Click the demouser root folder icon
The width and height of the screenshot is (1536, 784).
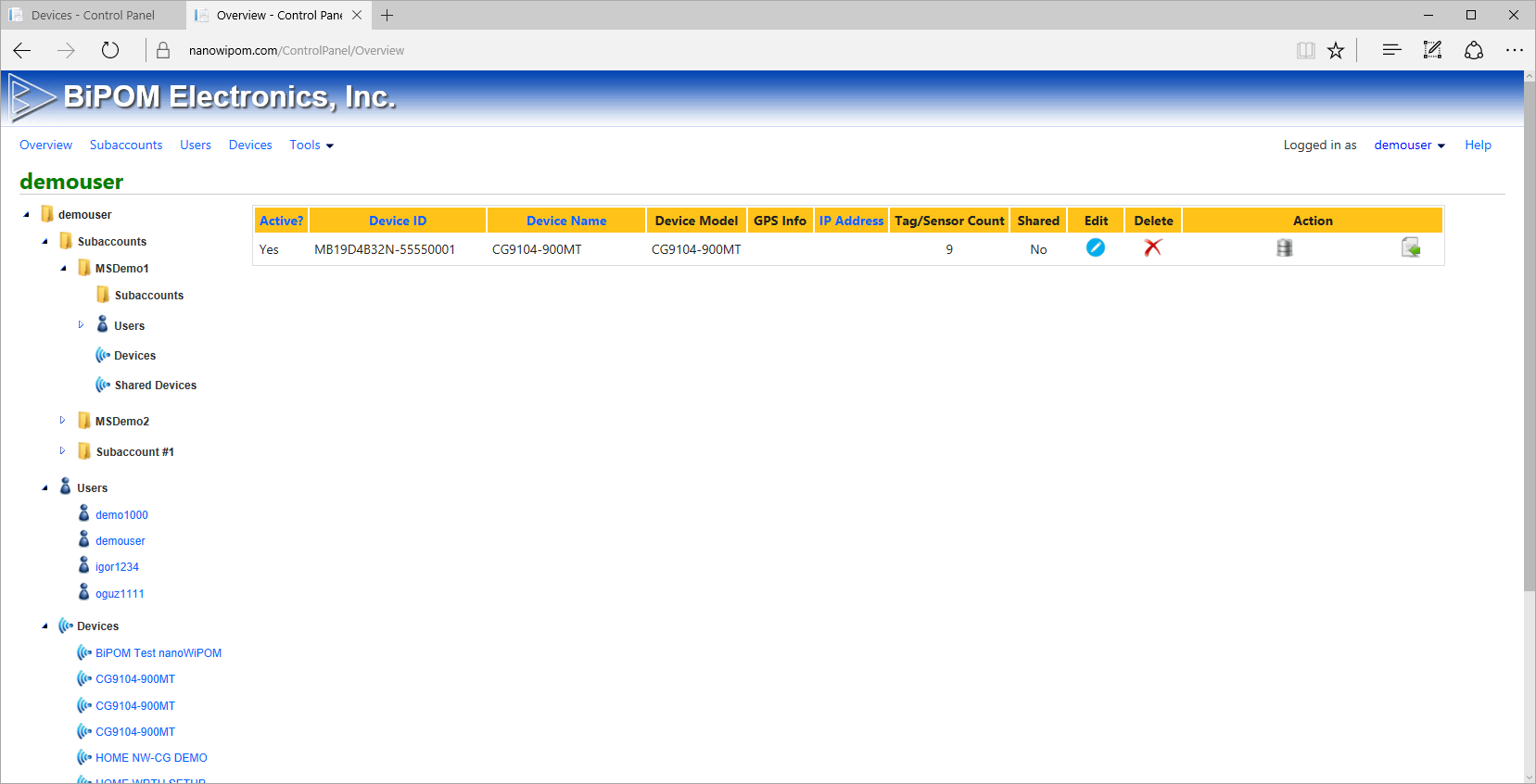point(47,214)
